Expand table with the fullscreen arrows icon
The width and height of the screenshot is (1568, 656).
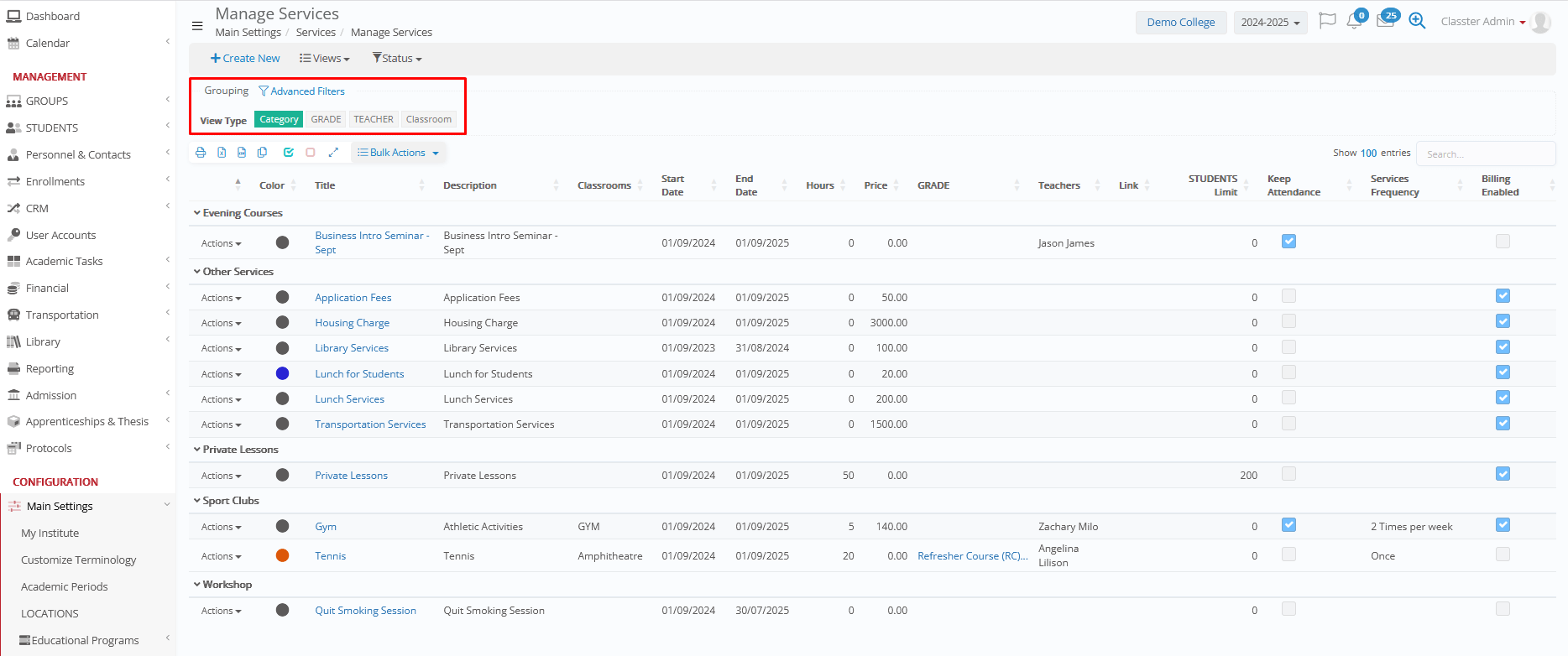pyautogui.click(x=333, y=153)
